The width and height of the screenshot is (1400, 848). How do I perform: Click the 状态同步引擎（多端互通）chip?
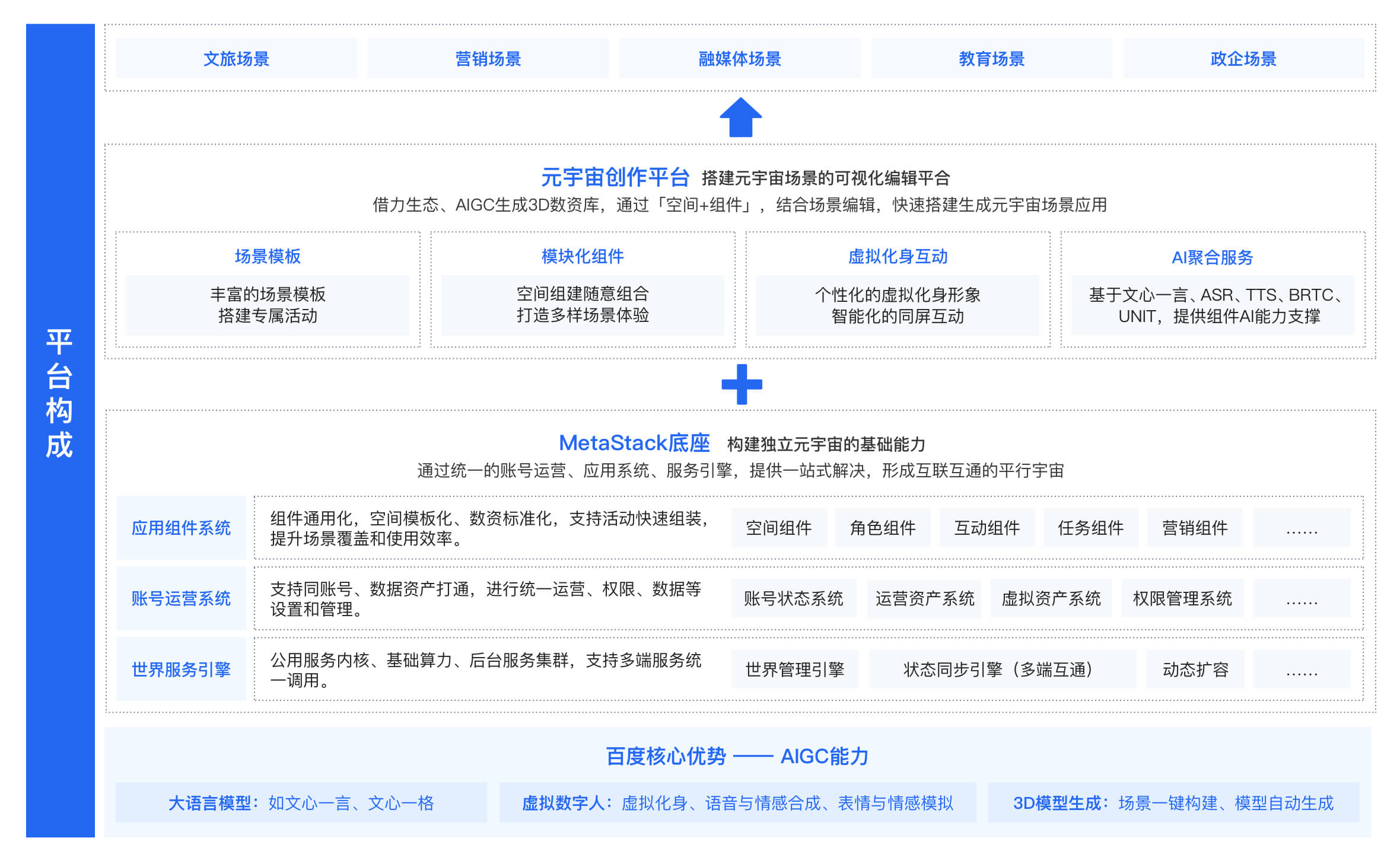point(1003,670)
